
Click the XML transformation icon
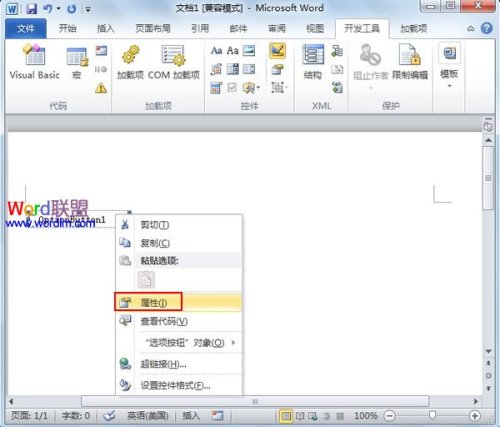pos(337,69)
